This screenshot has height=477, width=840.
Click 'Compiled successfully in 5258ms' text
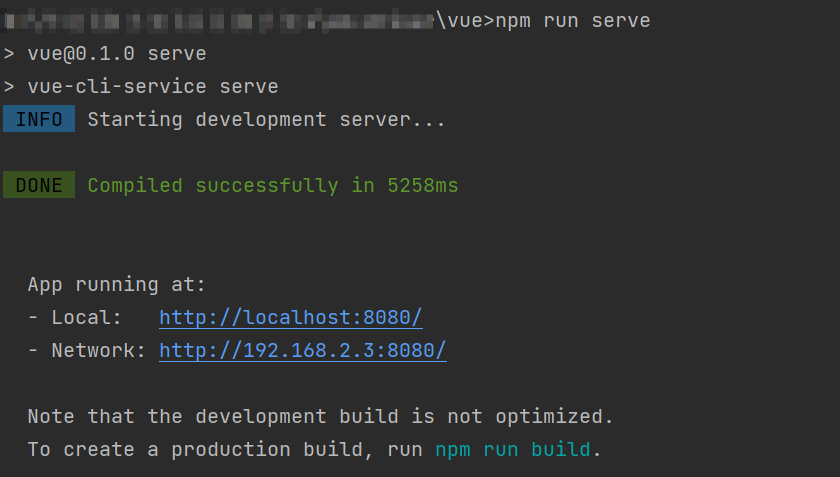coord(273,185)
